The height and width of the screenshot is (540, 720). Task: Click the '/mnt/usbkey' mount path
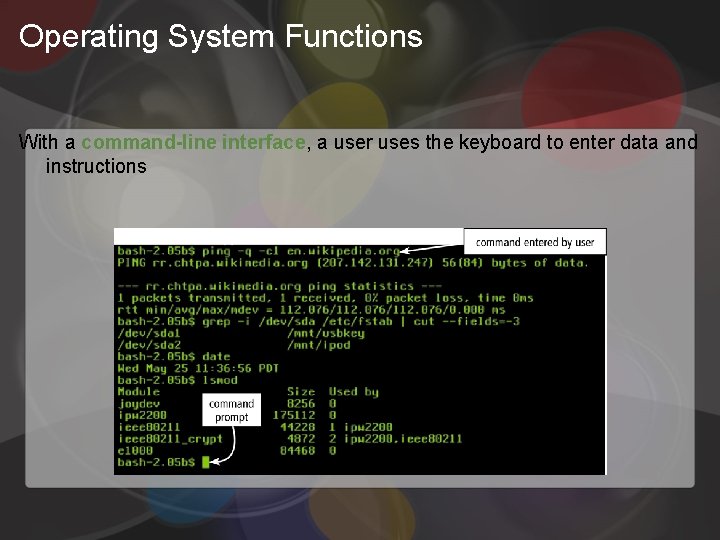point(326,333)
